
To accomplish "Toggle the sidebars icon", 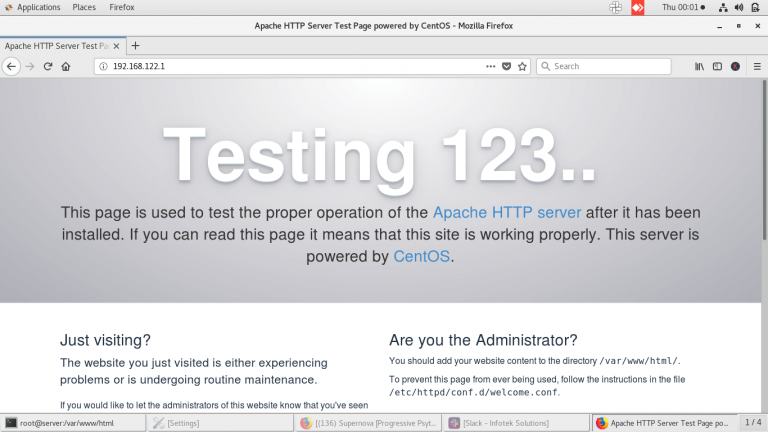I will 717,66.
